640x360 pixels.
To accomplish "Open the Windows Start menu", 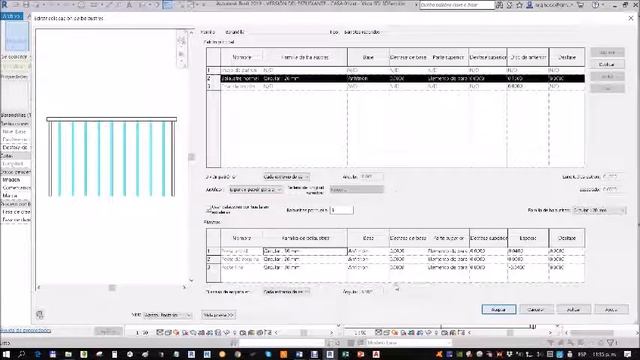I will coord(6,354).
